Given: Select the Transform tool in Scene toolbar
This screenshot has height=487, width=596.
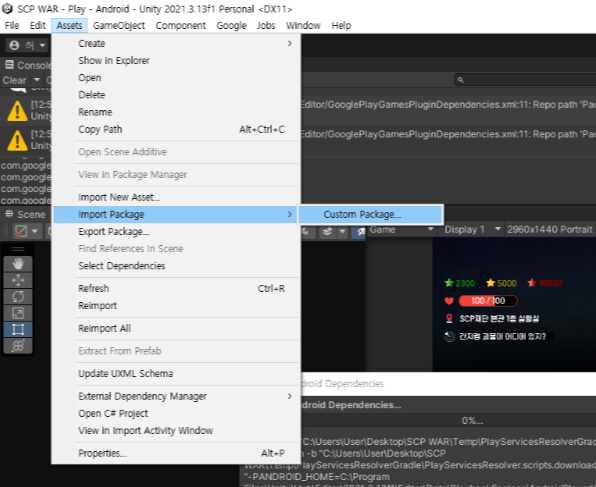Looking at the screenshot, I should pyautogui.click(x=18, y=346).
